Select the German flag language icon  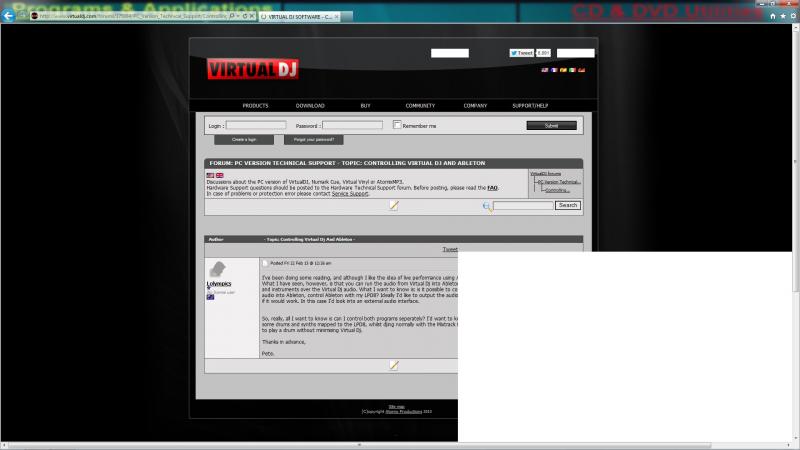(x=582, y=70)
